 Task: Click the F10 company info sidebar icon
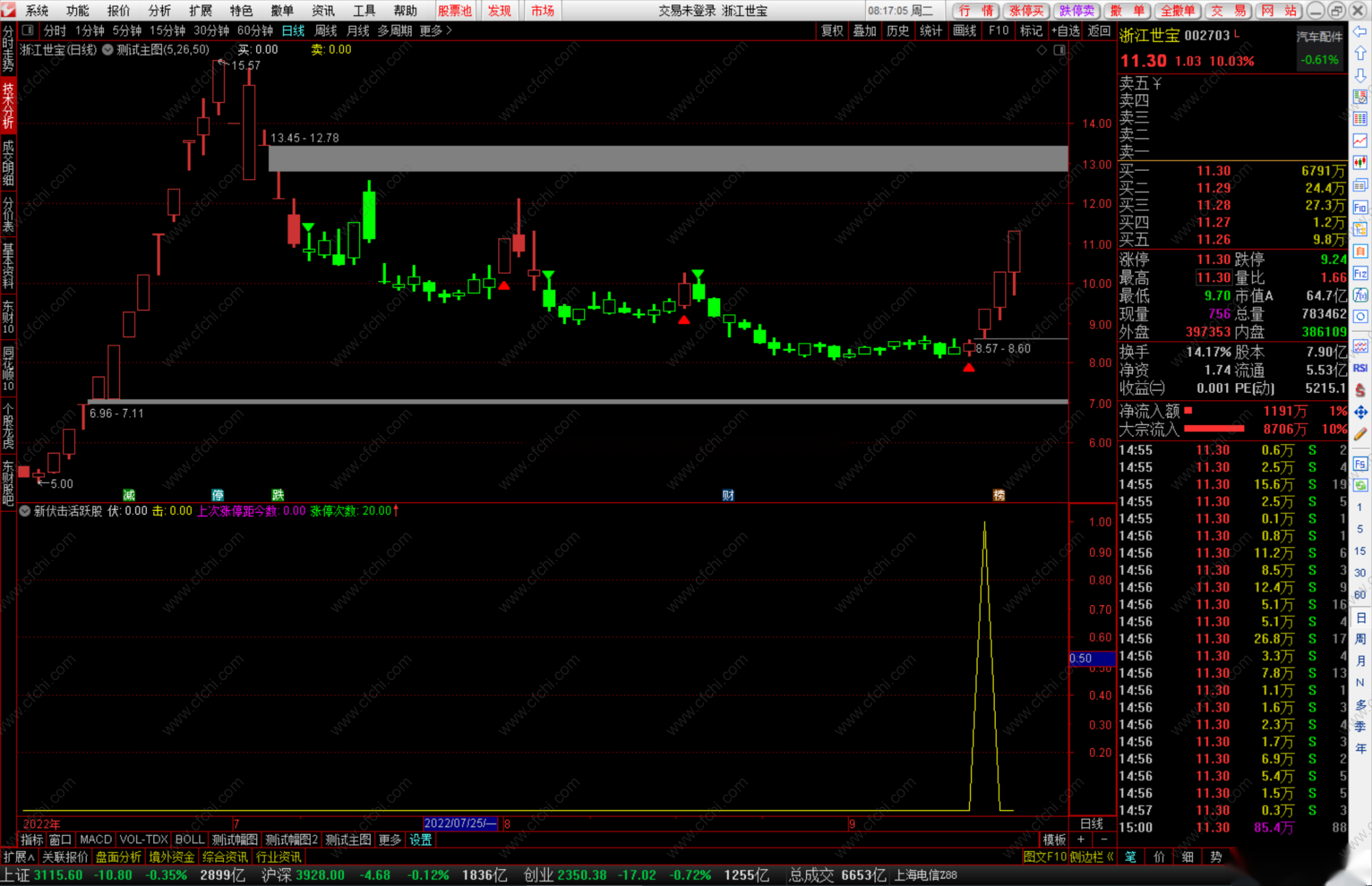(x=1360, y=207)
